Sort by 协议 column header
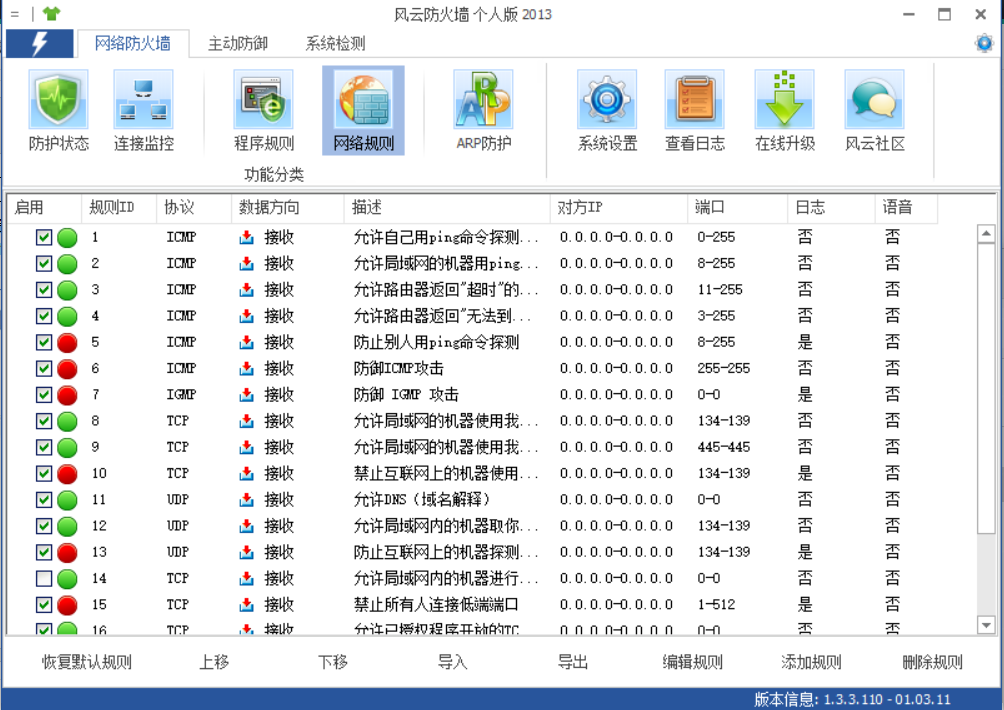Screen dimensions: 1004x710 [x=194, y=207]
